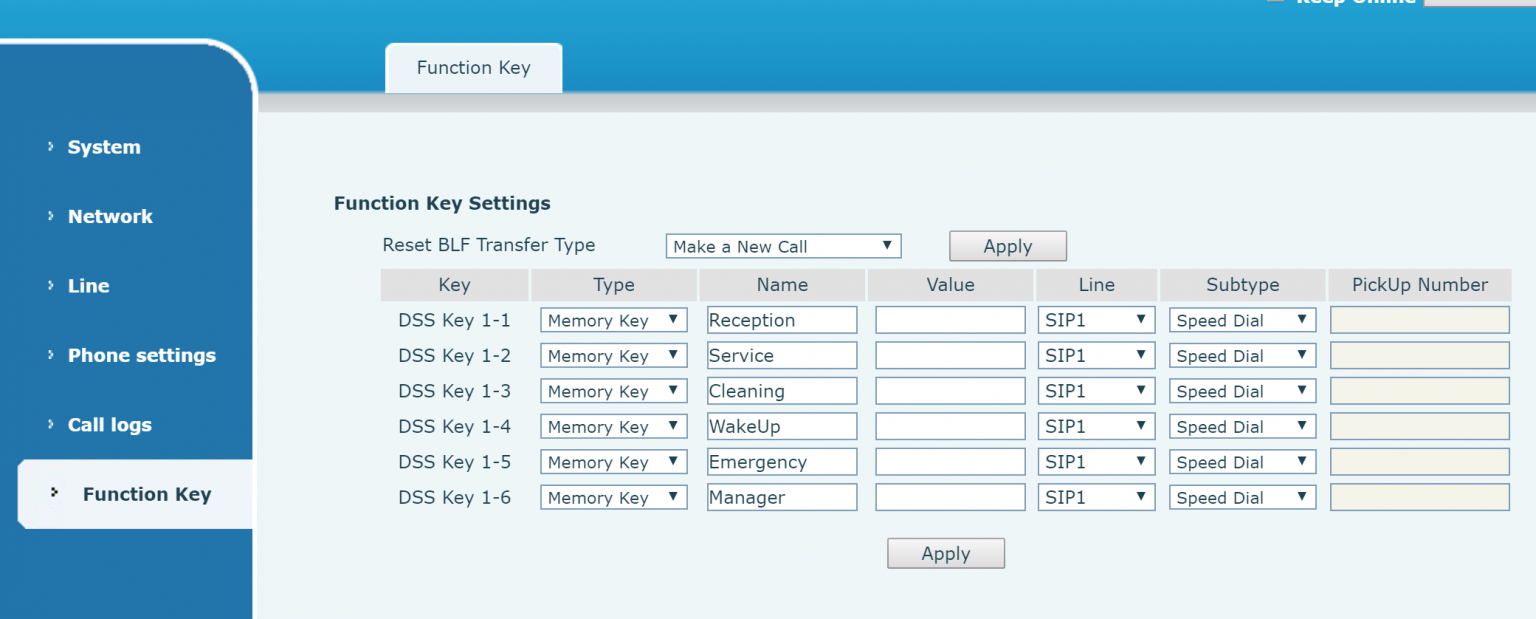Click the Value field in Manager row

click(950, 497)
